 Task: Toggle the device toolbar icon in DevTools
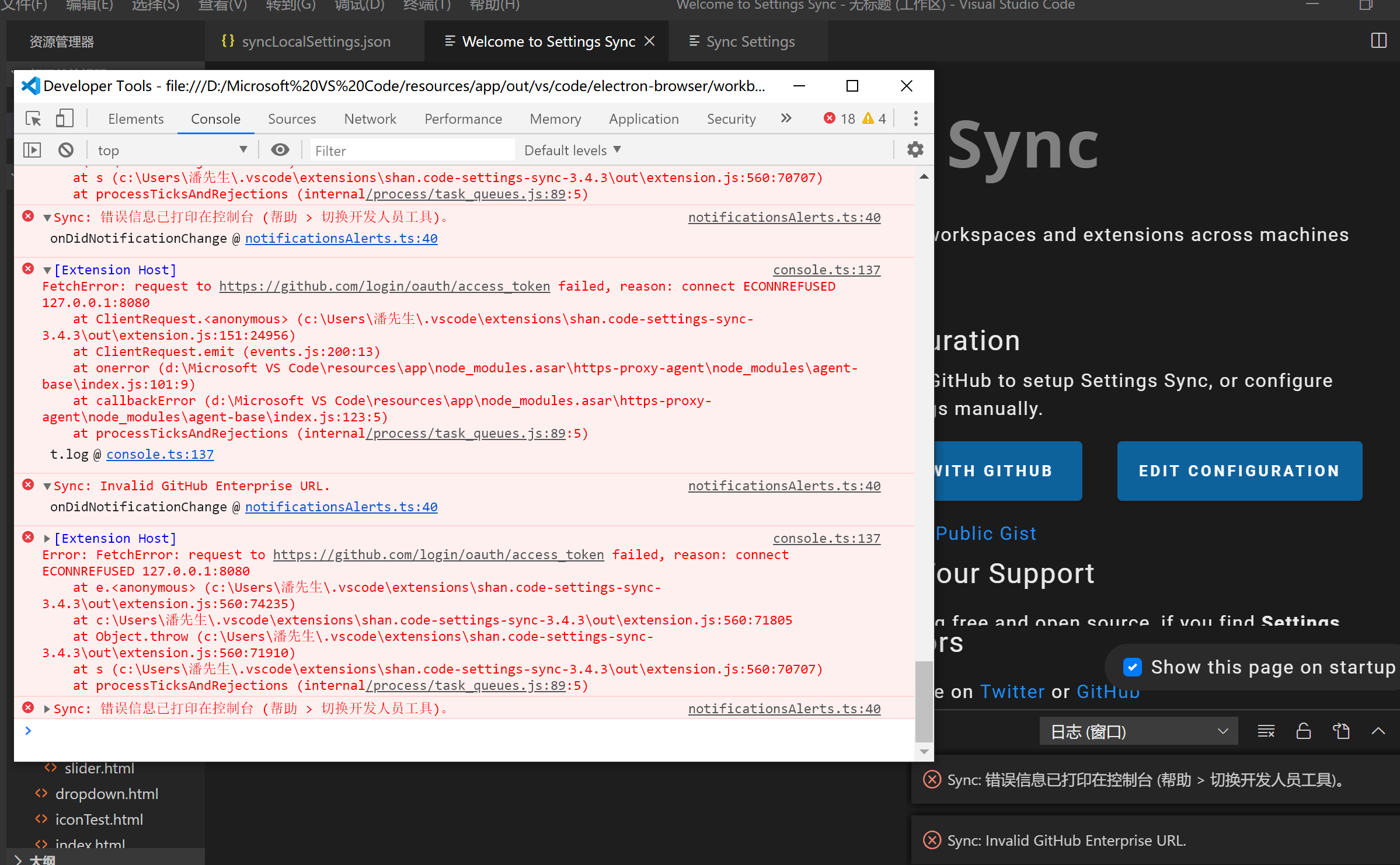[x=64, y=118]
